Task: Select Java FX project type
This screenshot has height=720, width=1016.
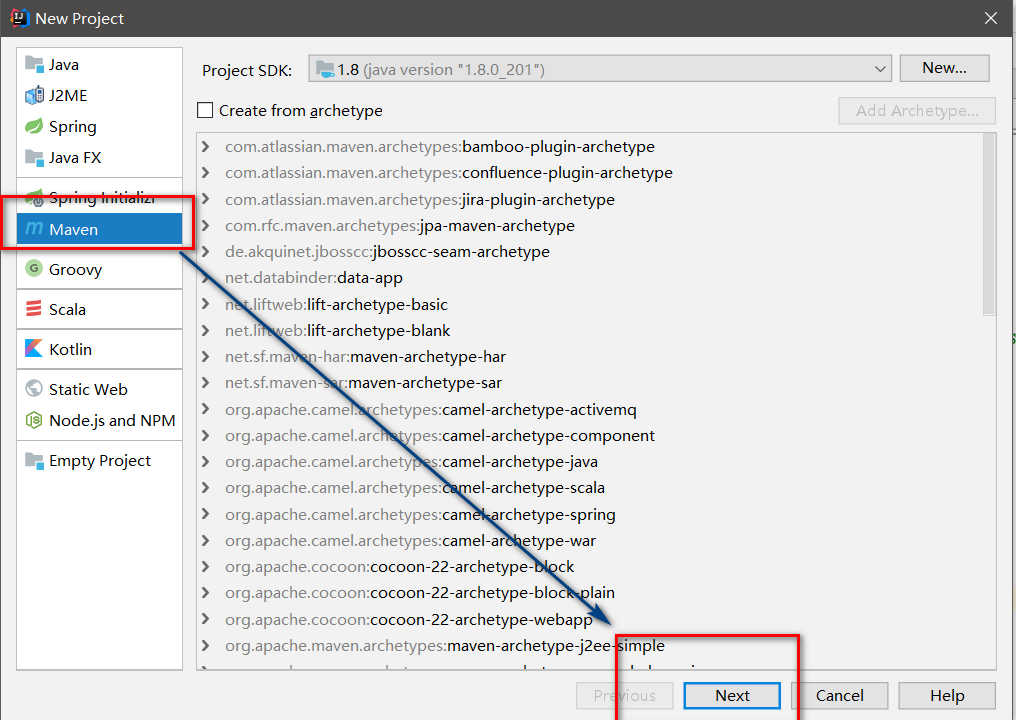Action: [x=99, y=157]
